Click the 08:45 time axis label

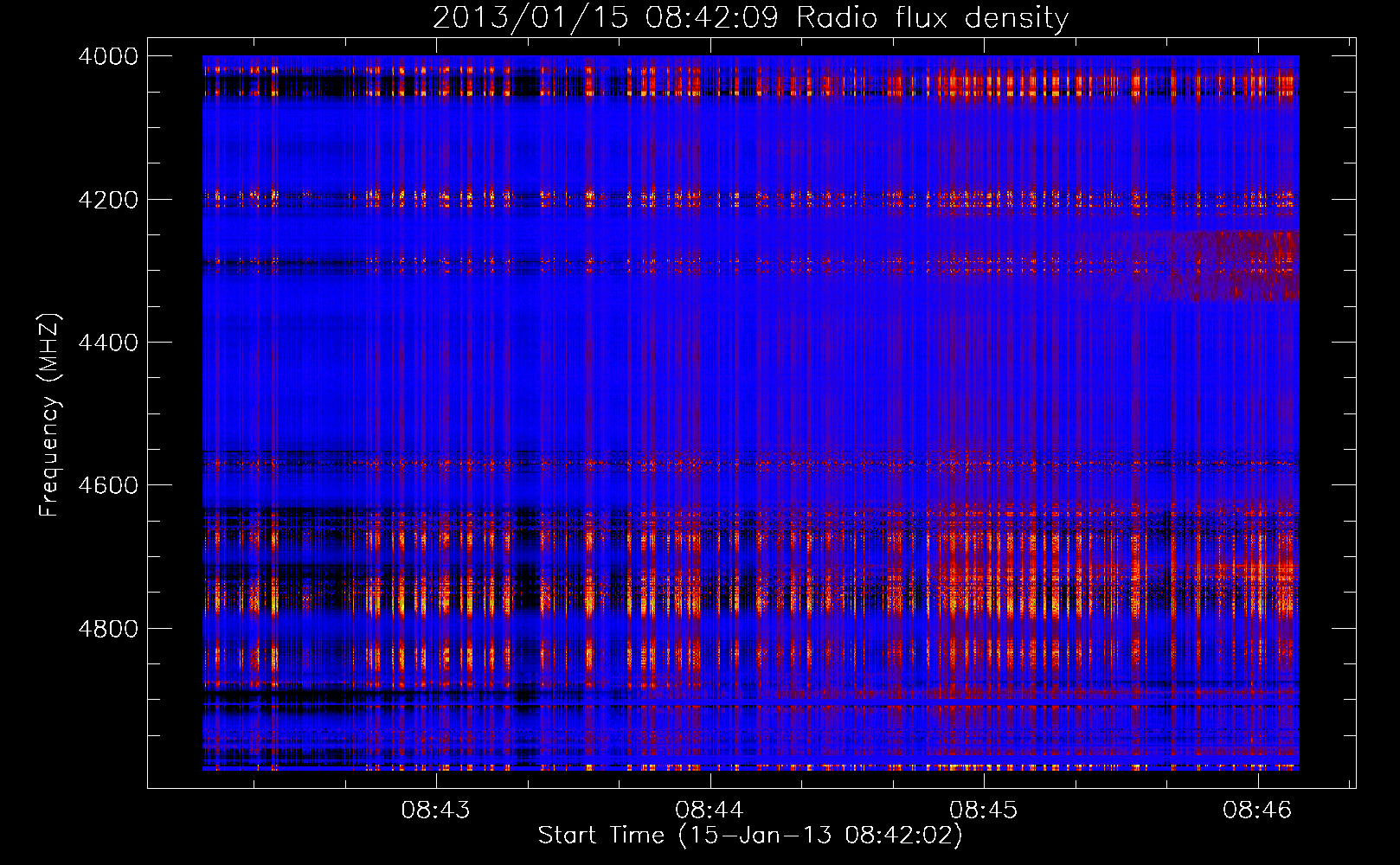point(984,811)
